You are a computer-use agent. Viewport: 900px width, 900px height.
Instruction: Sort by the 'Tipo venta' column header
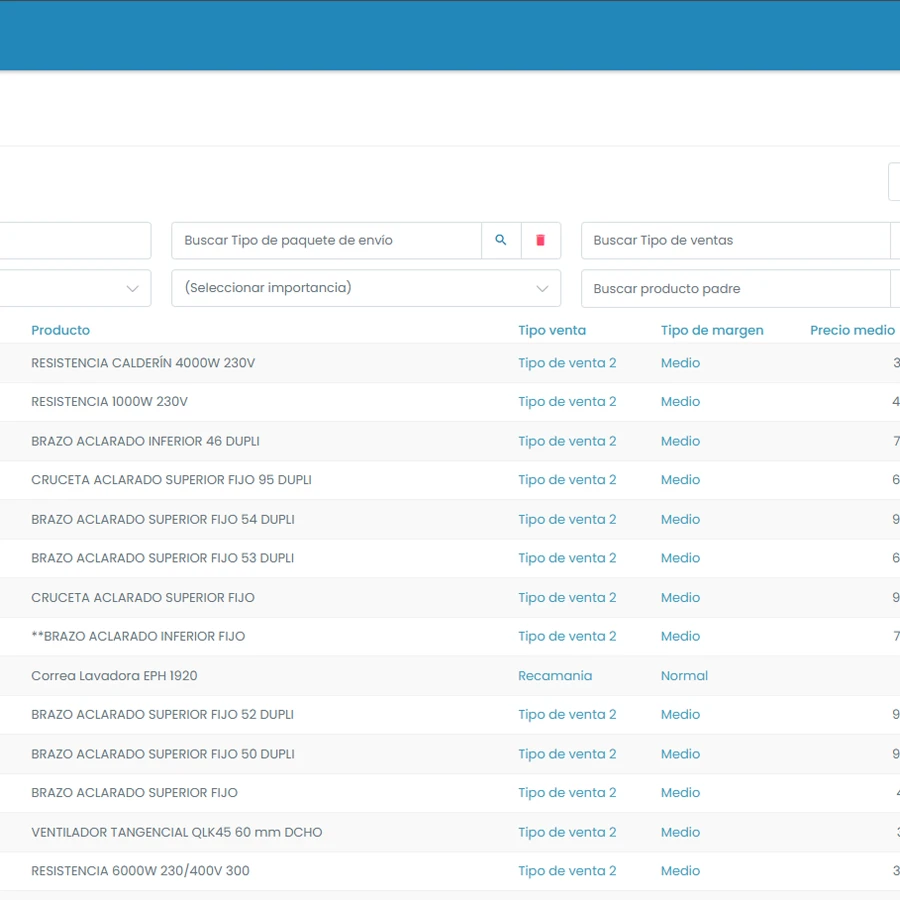coord(552,330)
